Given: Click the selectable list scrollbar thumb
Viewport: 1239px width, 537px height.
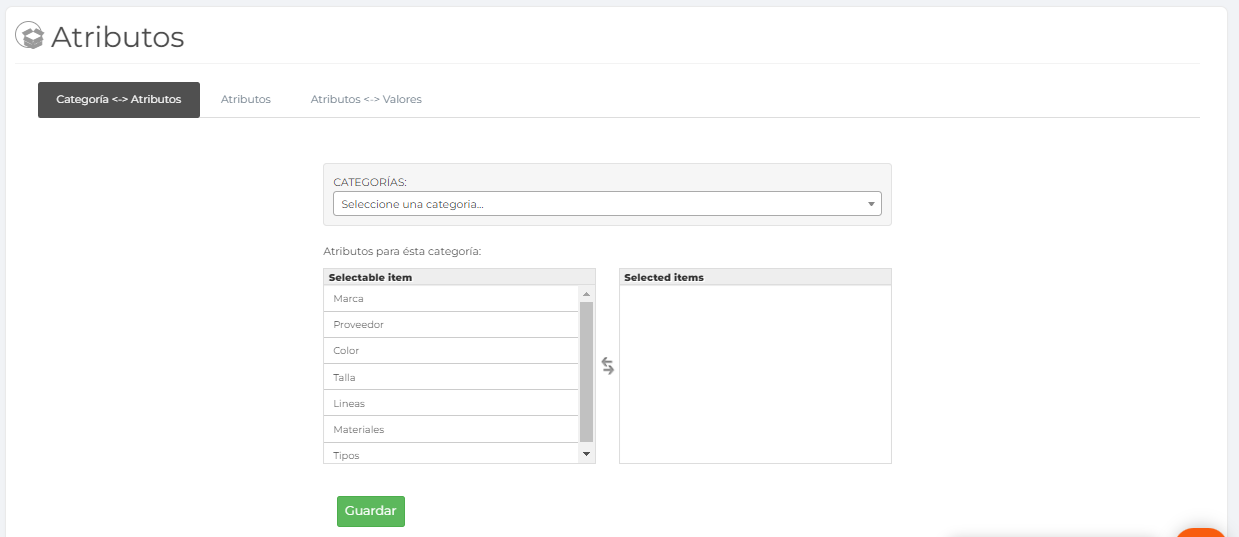Looking at the screenshot, I should 587,372.
